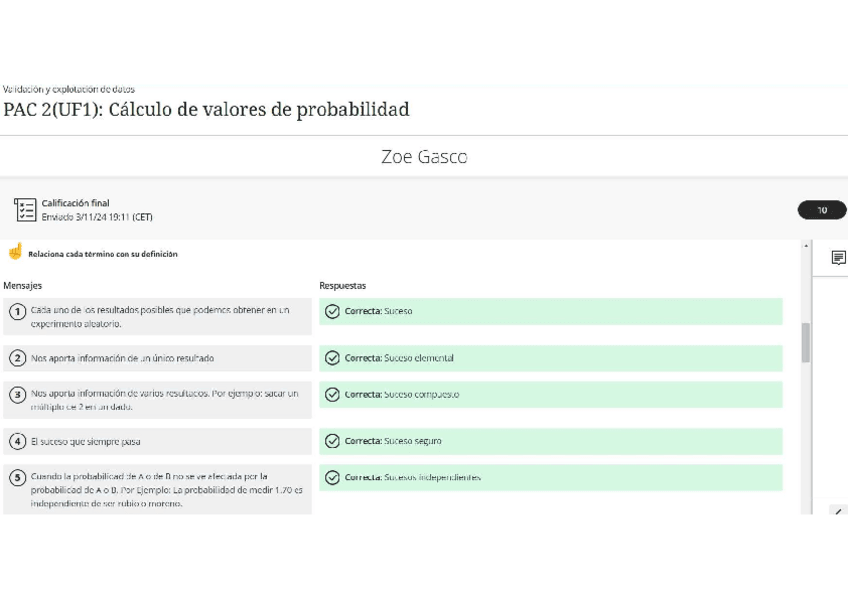Screen dimensions: 848x599
Task: Click the checkmark icon beside Suceso seguro
Action: (333, 441)
